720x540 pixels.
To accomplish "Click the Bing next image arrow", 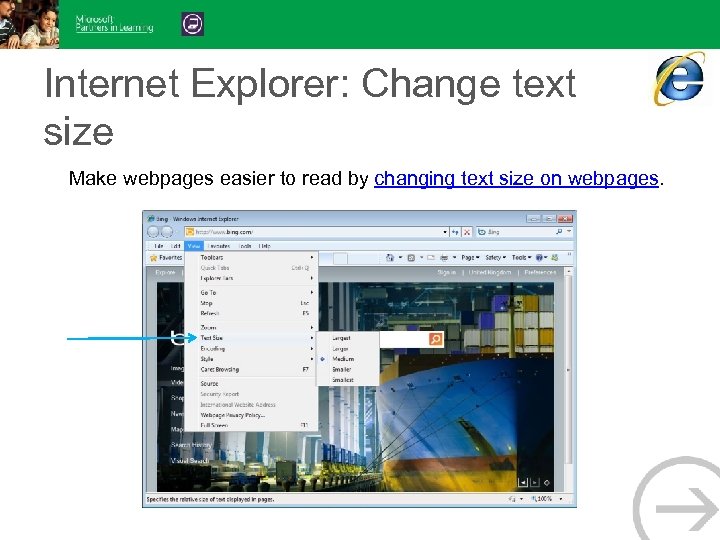I will point(534,482).
